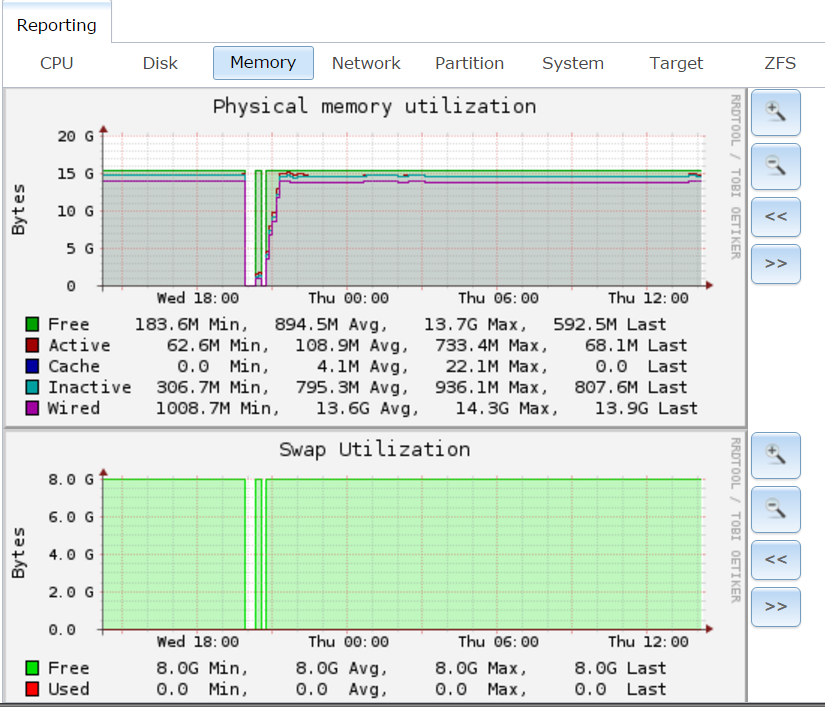Click the blue Cache legend swatch
The image size is (825, 707).
[x=32, y=366]
